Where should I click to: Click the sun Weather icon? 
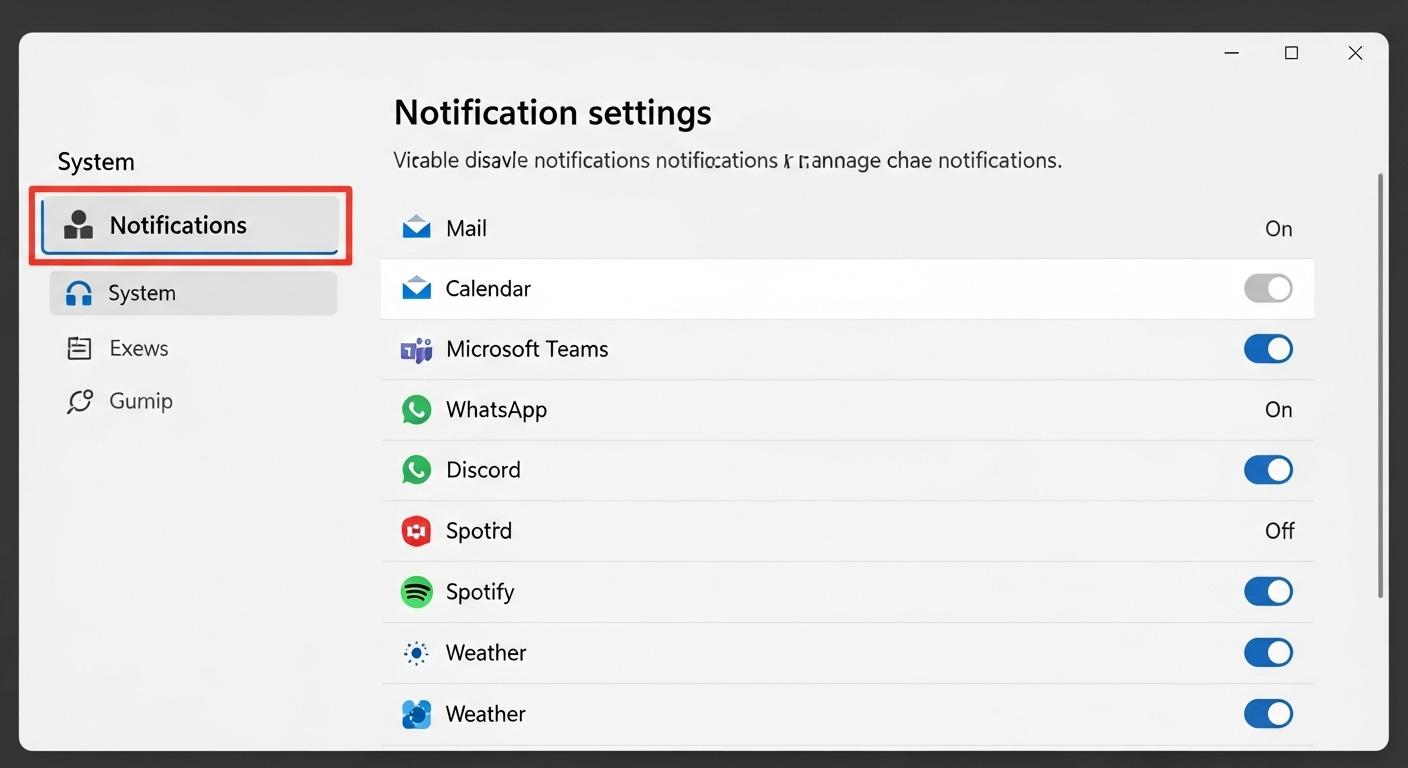pyautogui.click(x=415, y=652)
